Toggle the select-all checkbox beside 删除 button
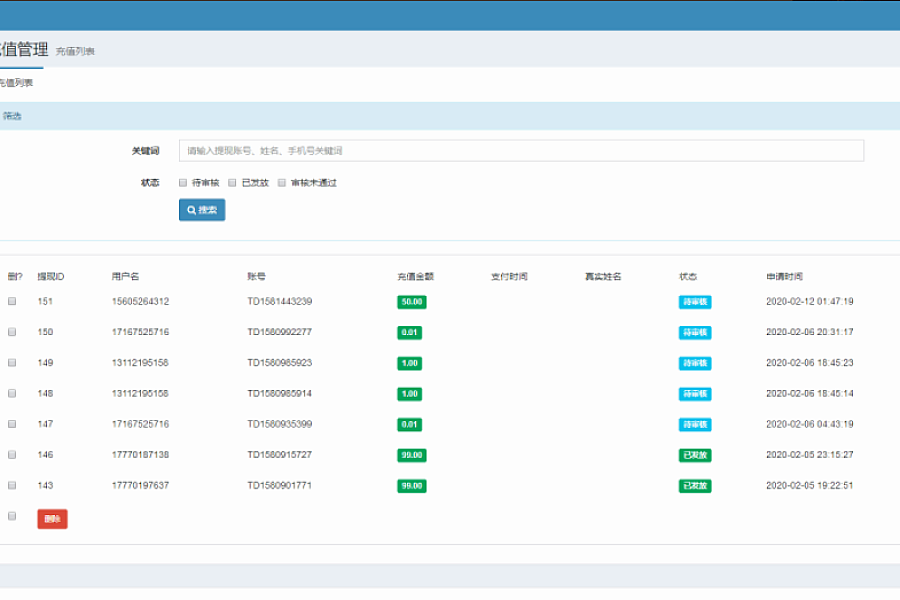The height and width of the screenshot is (600, 900). [12, 516]
